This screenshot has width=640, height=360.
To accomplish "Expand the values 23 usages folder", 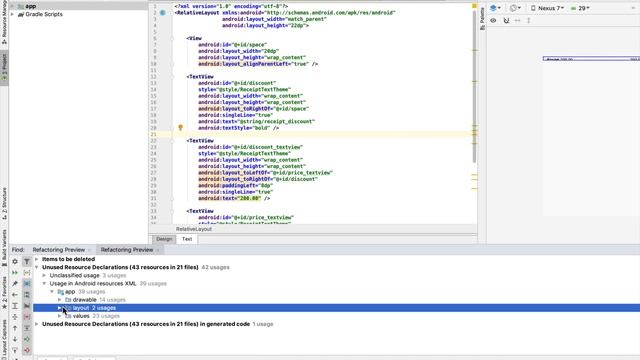I will coord(60,316).
